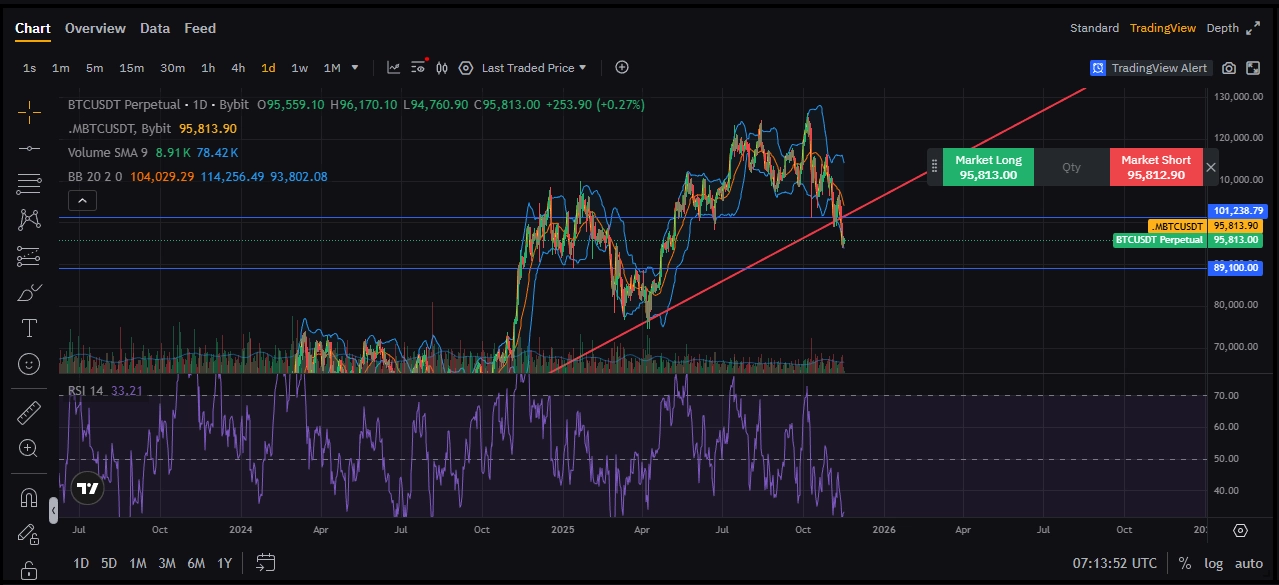This screenshot has width=1279, height=585.
Task: Open the forecasting and measurement tools
Action: click(29, 256)
